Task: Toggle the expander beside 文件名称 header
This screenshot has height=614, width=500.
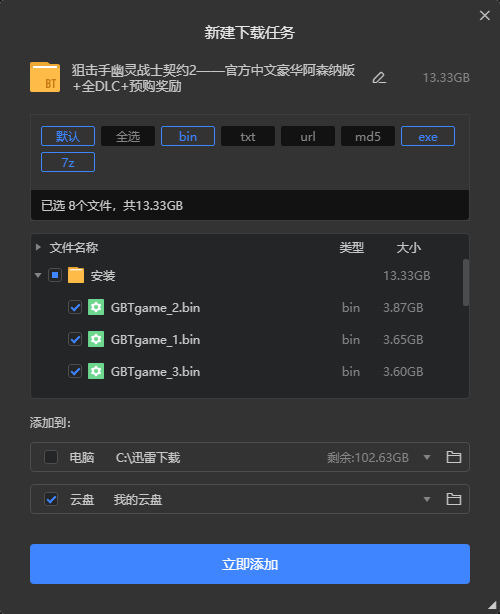Action: (x=38, y=247)
